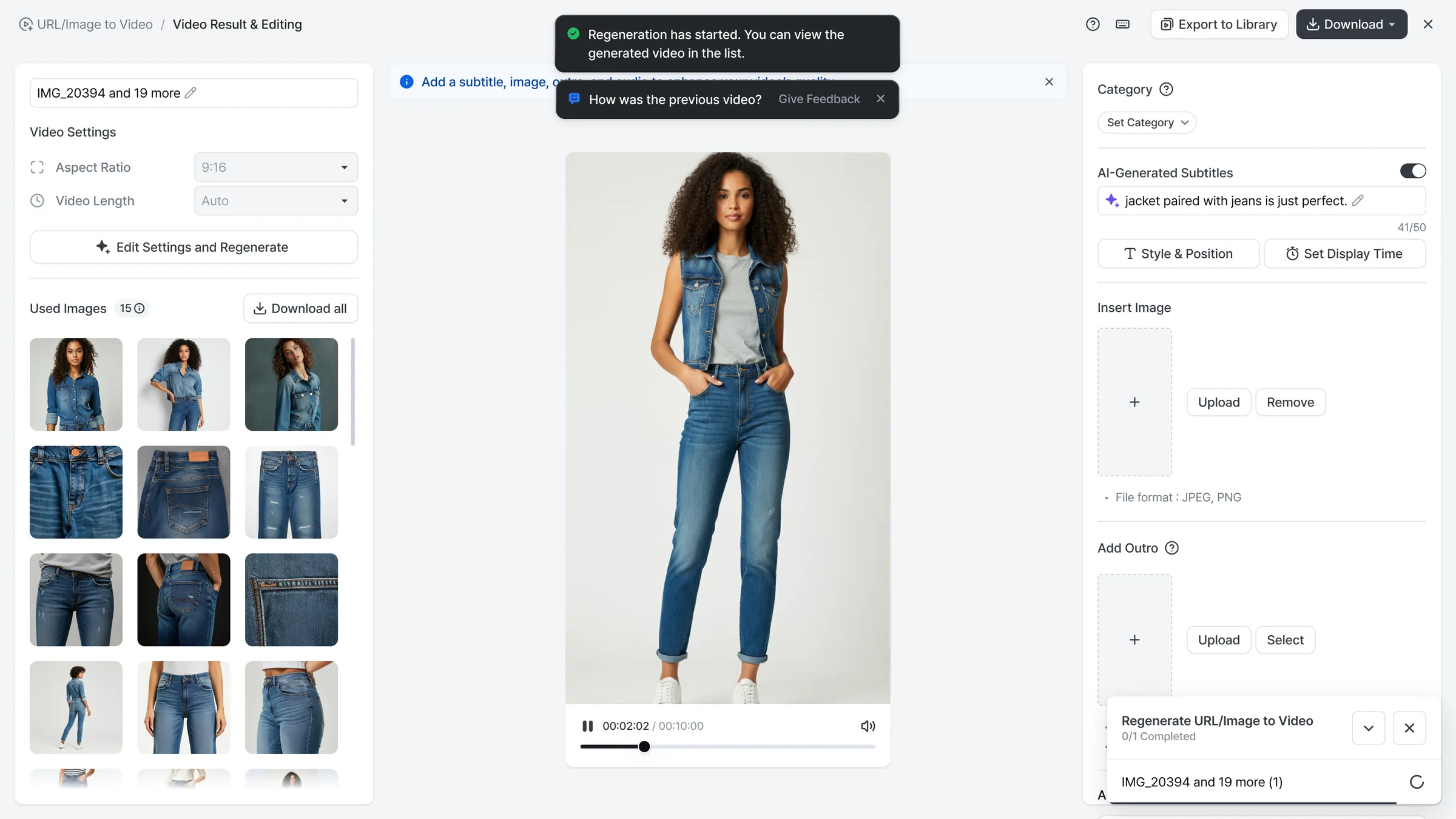Click the Add Outro help icon
Viewport: 1456px width, 819px height.
(1171, 548)
